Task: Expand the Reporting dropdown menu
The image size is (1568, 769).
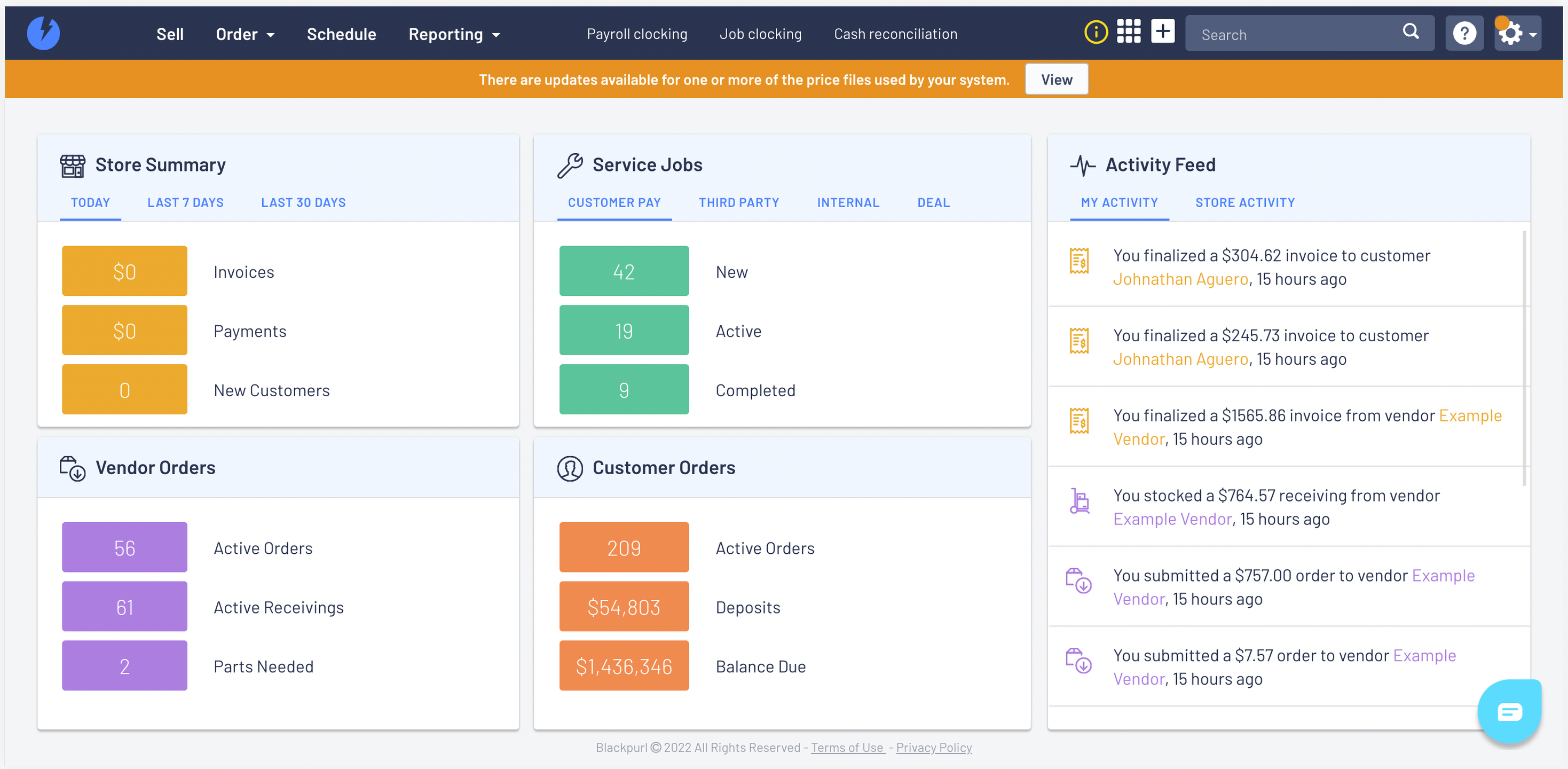Action: tap(454, 35)
